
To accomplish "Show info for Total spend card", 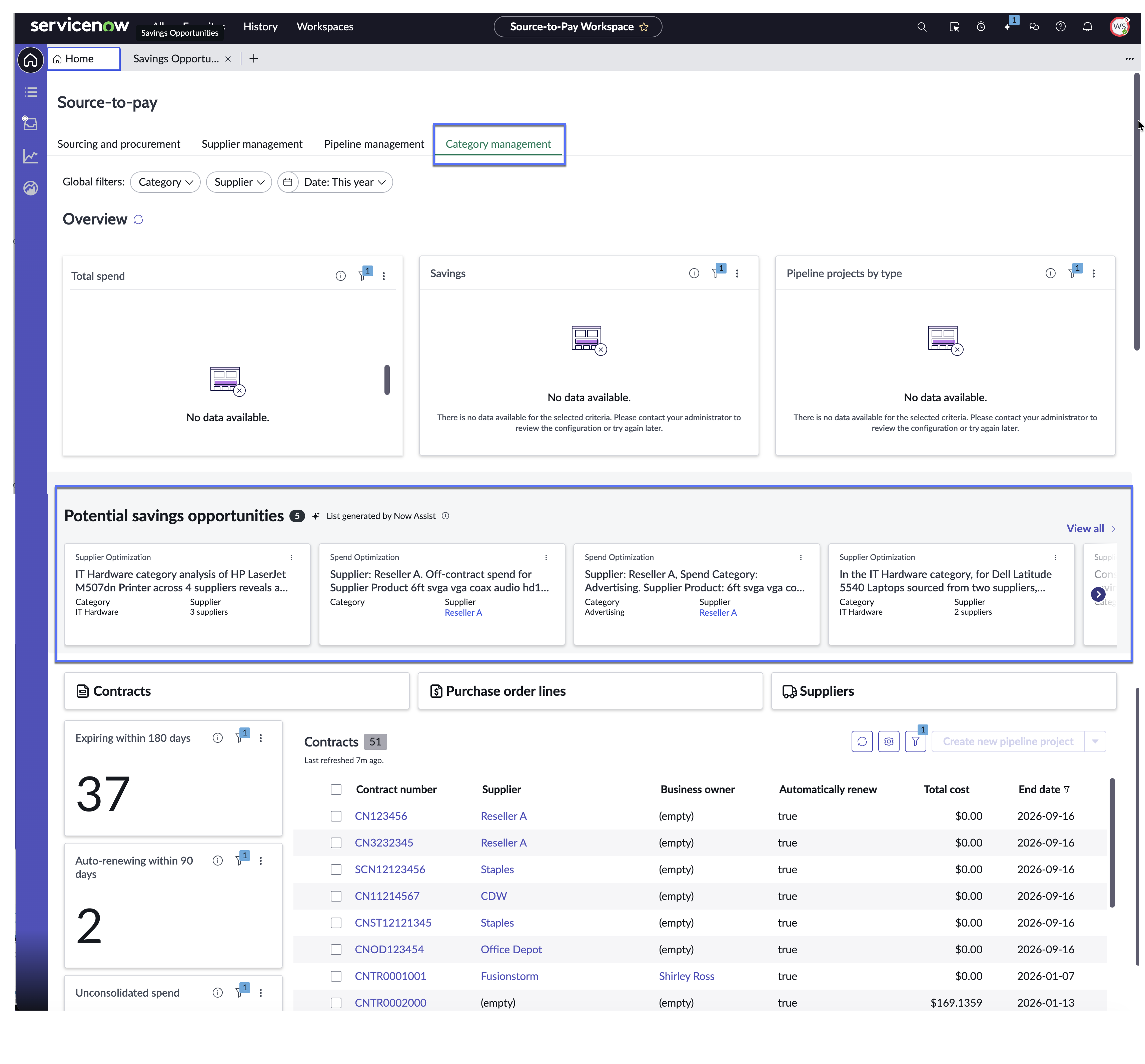I will point(340,276).
